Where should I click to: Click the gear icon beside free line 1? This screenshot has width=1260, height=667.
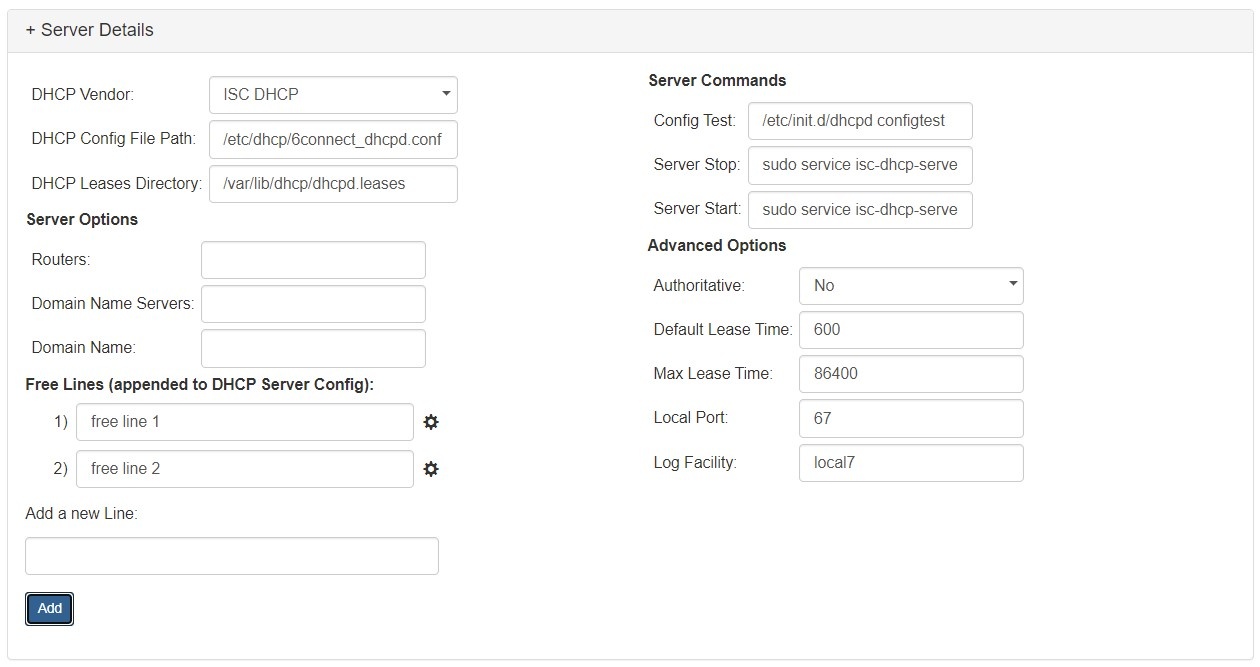point(431,422)
